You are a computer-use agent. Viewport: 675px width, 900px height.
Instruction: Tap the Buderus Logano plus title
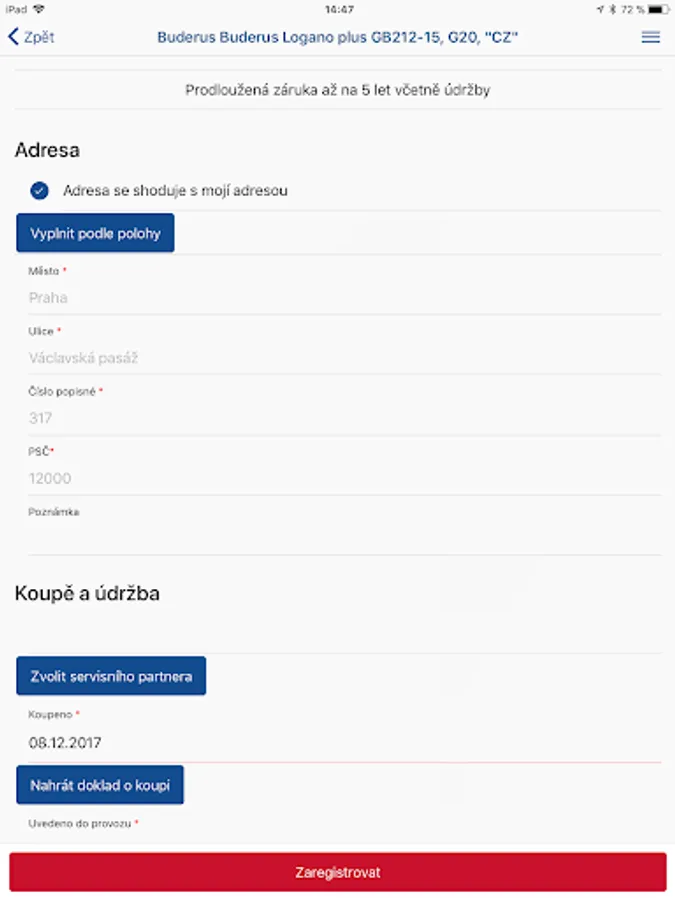pyautogui.click(x=338, y=37)
